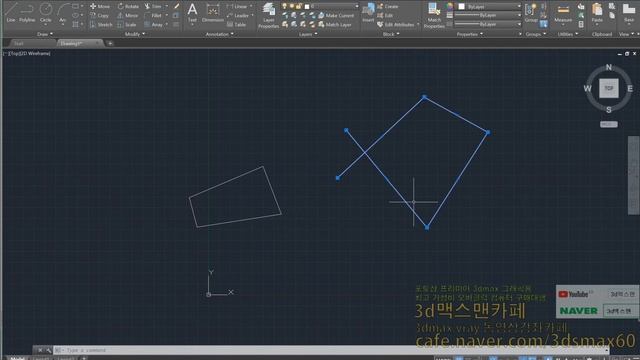Expand the Layers panel
The width and height of the screenshot is (640, 360).
[x=308, y=34]
